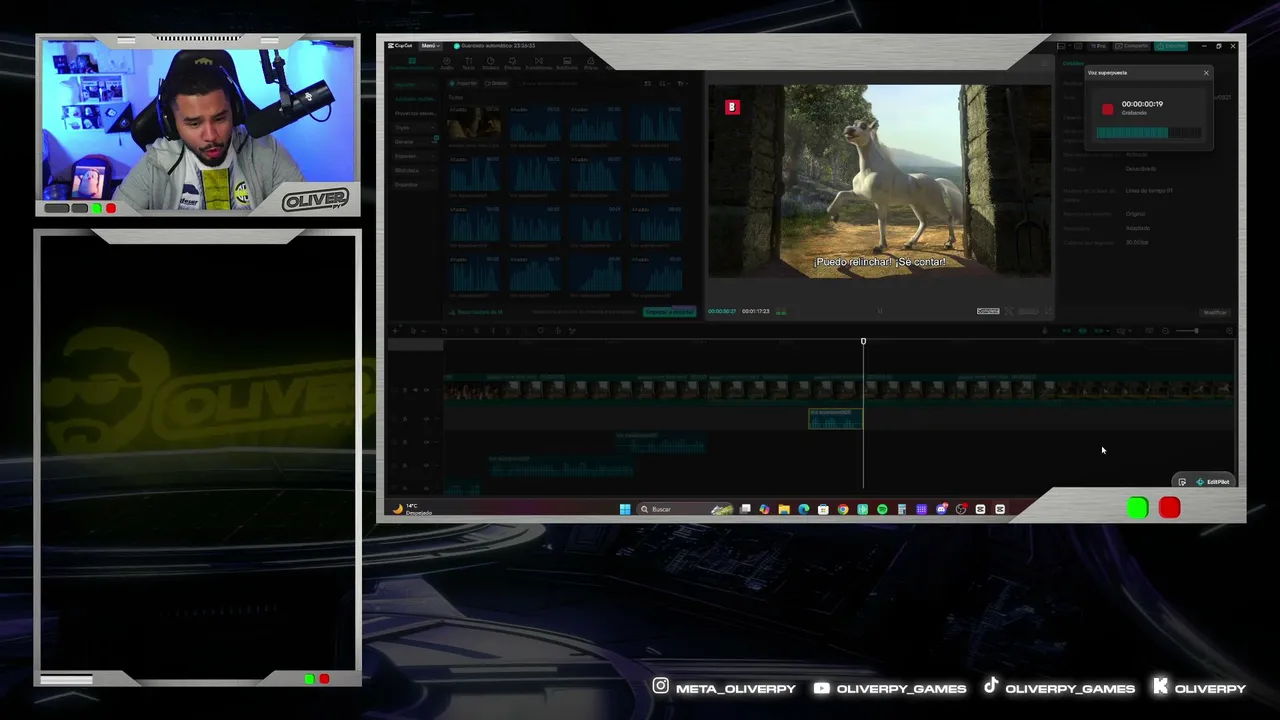Expand the Importar section in the sidebar

click(414, 84)
